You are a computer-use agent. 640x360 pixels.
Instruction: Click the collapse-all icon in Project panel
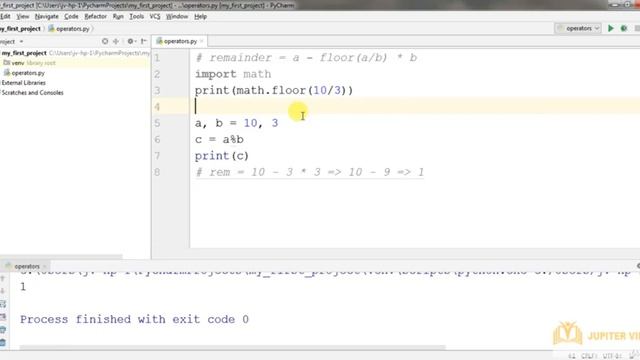pos(116,41)
